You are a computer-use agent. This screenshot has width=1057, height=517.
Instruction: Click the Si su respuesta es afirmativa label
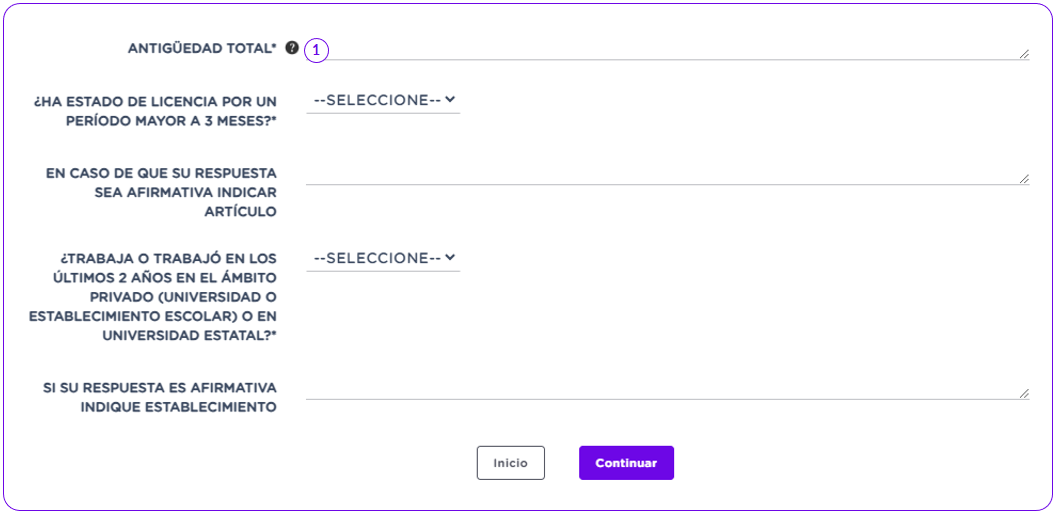click(158, 397)
